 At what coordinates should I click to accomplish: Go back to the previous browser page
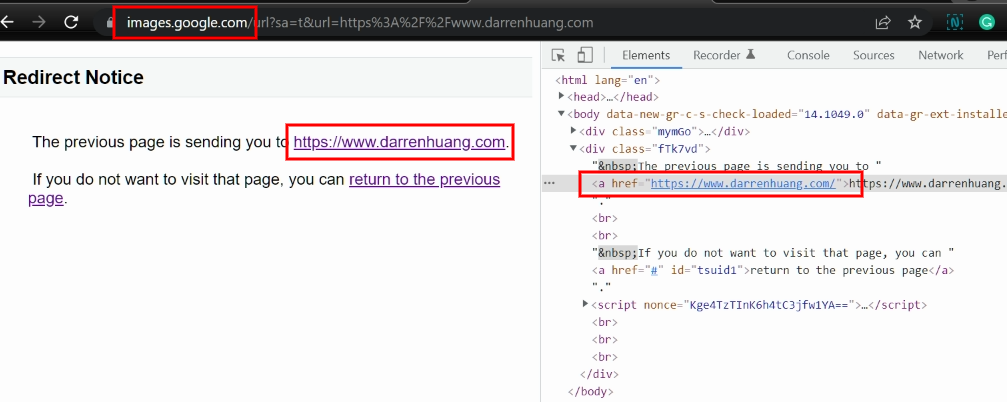7,22
